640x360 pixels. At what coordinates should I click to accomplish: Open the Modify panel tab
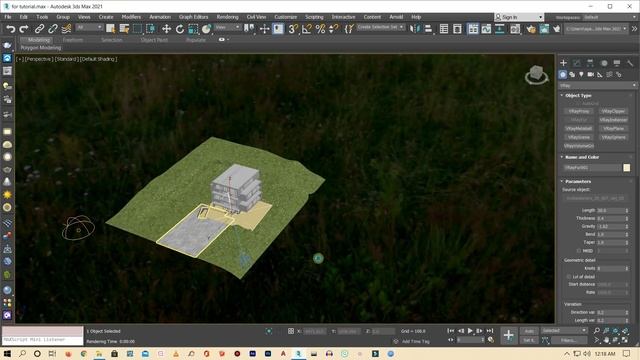(x=577, y=63)
